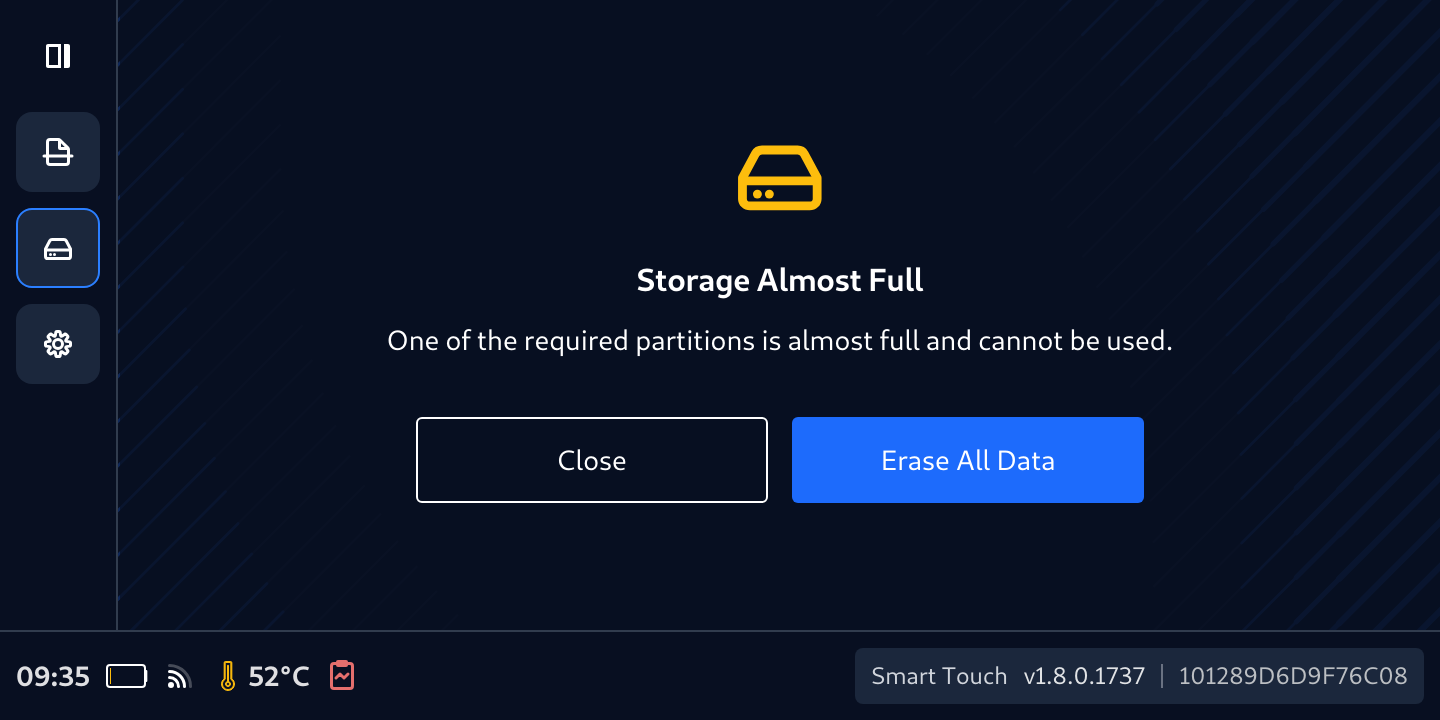Click the yellow thermometer icon
Screen dimensions: 1440x720
coord(228,677)
